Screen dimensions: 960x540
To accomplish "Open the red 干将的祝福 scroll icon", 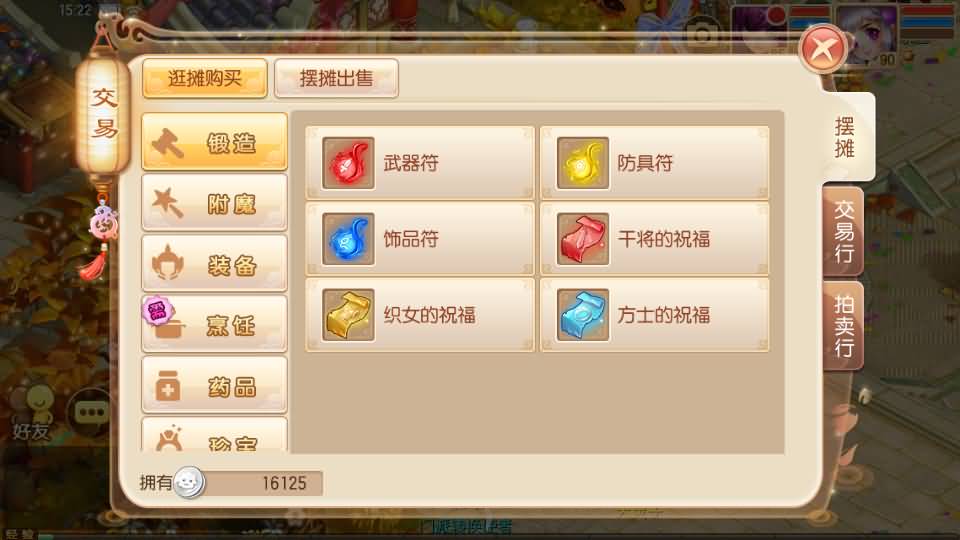I will coord(583,239).
